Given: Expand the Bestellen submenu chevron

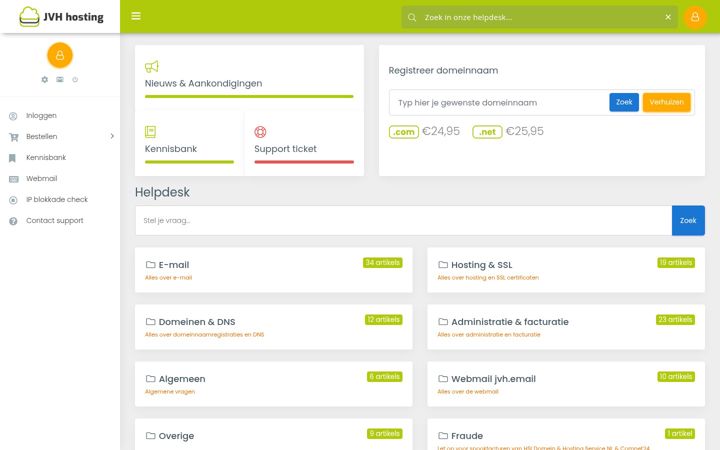Looking at the screenshot, I should click(112, 136).
